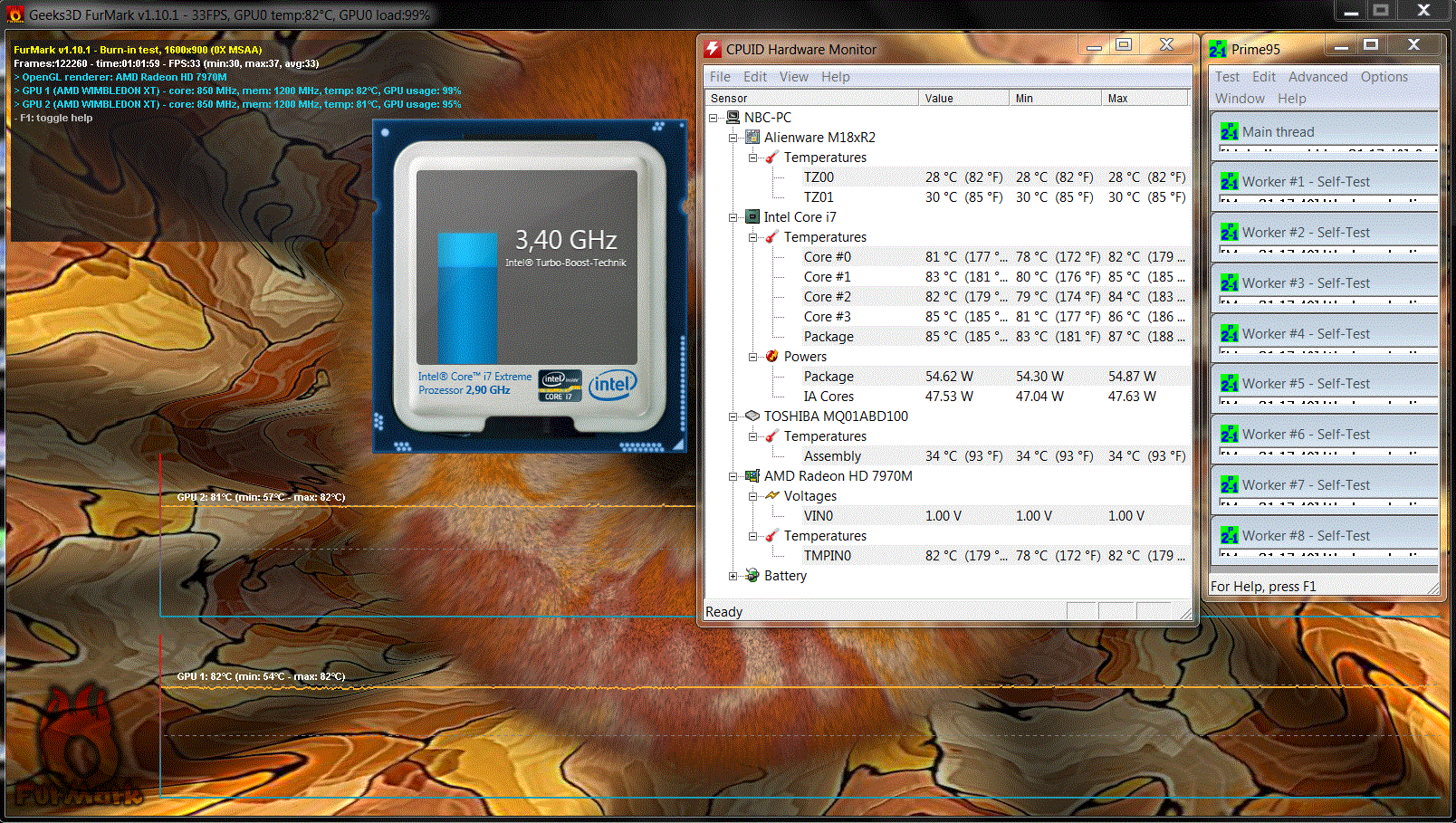The image size is (1456, 823).
Task: Collapse the AMD Radeon HD 7970M node
Action: (x=733, y=476)
